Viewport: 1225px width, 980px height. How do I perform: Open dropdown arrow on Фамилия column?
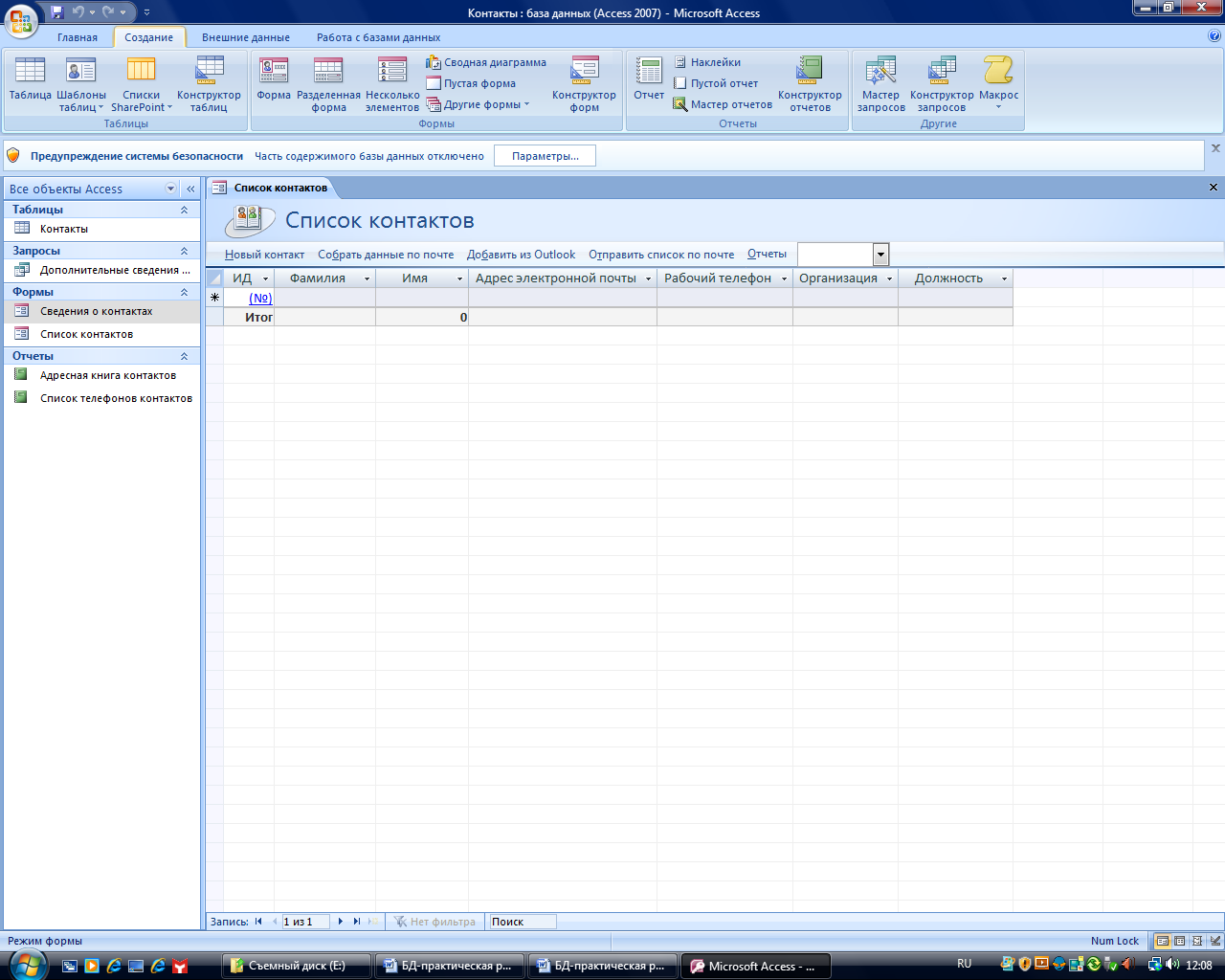click(367, 278)
